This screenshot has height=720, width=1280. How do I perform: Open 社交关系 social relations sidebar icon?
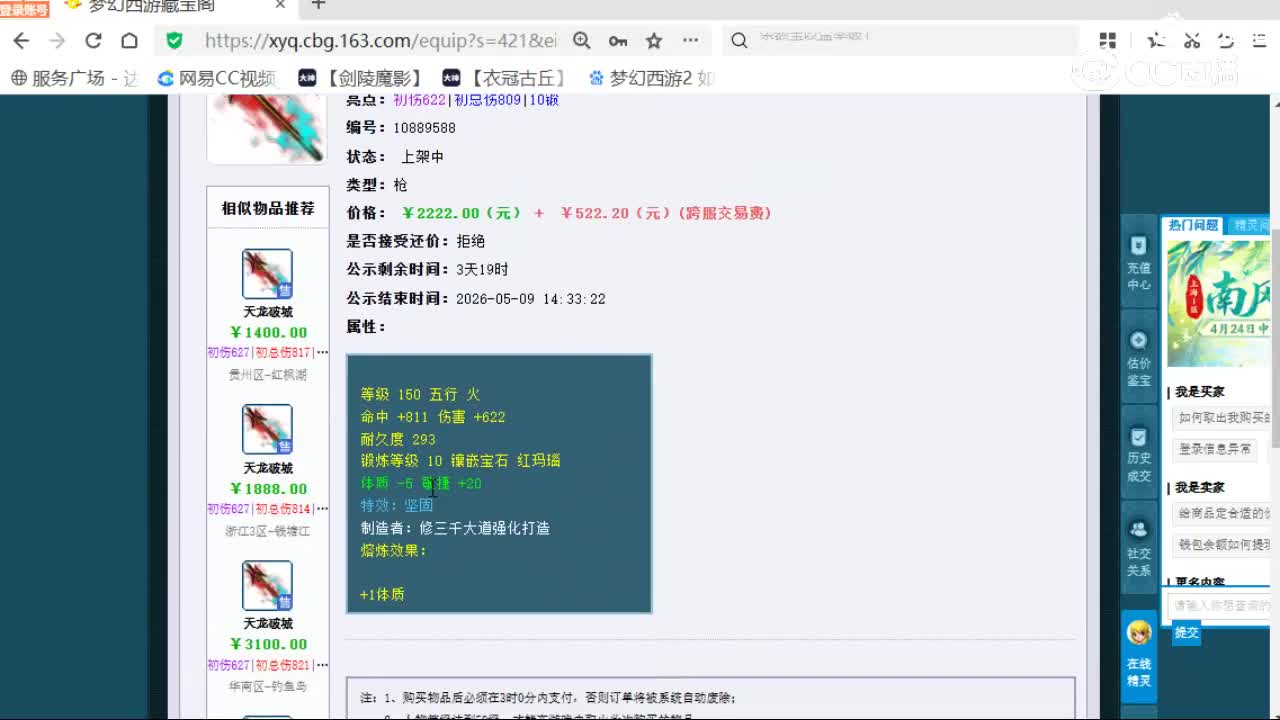[x=1139, y=548]
